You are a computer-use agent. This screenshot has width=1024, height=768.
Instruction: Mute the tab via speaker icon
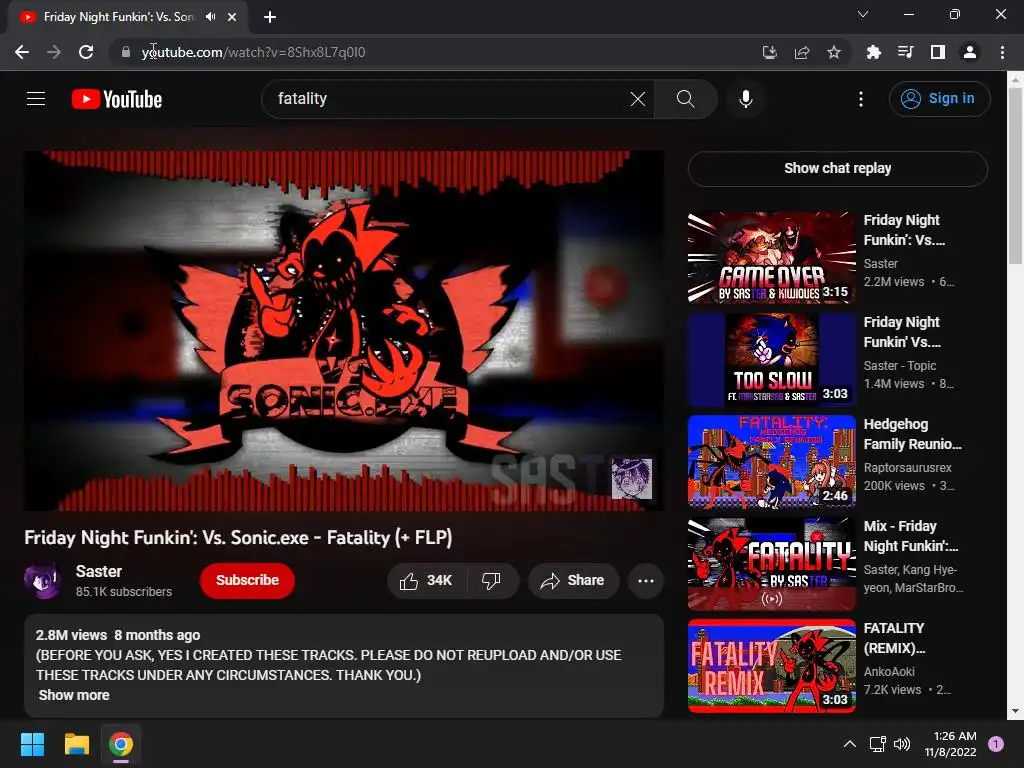(x=210, y=17)
